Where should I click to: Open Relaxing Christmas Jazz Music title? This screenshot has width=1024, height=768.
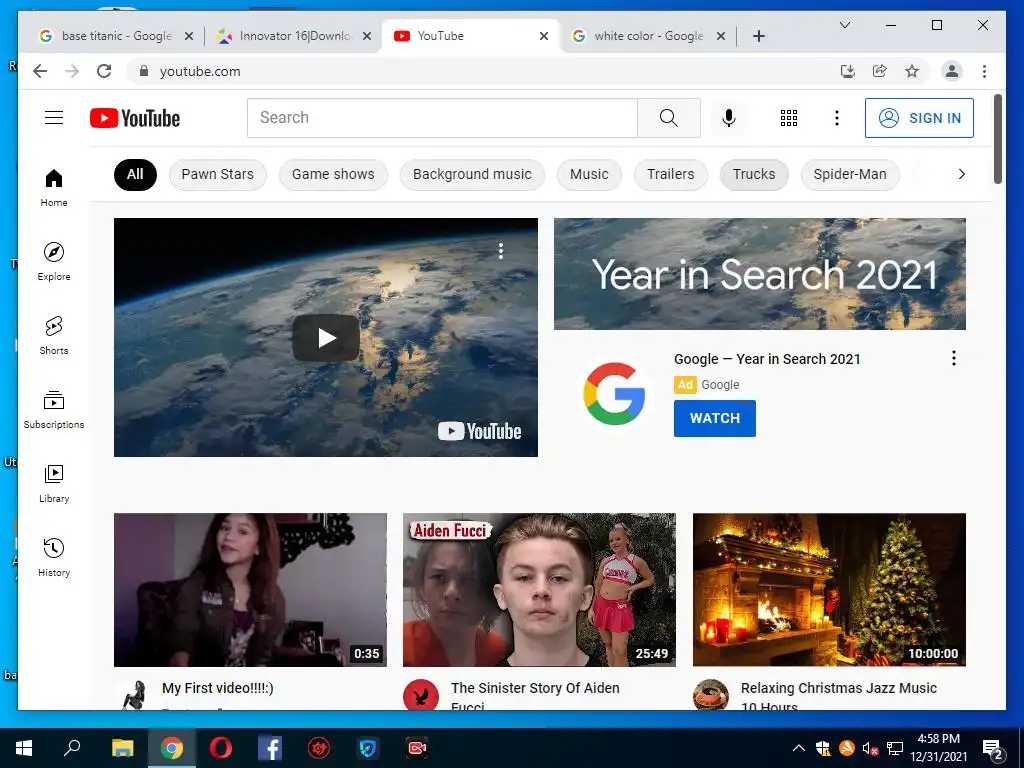(839, 696)
